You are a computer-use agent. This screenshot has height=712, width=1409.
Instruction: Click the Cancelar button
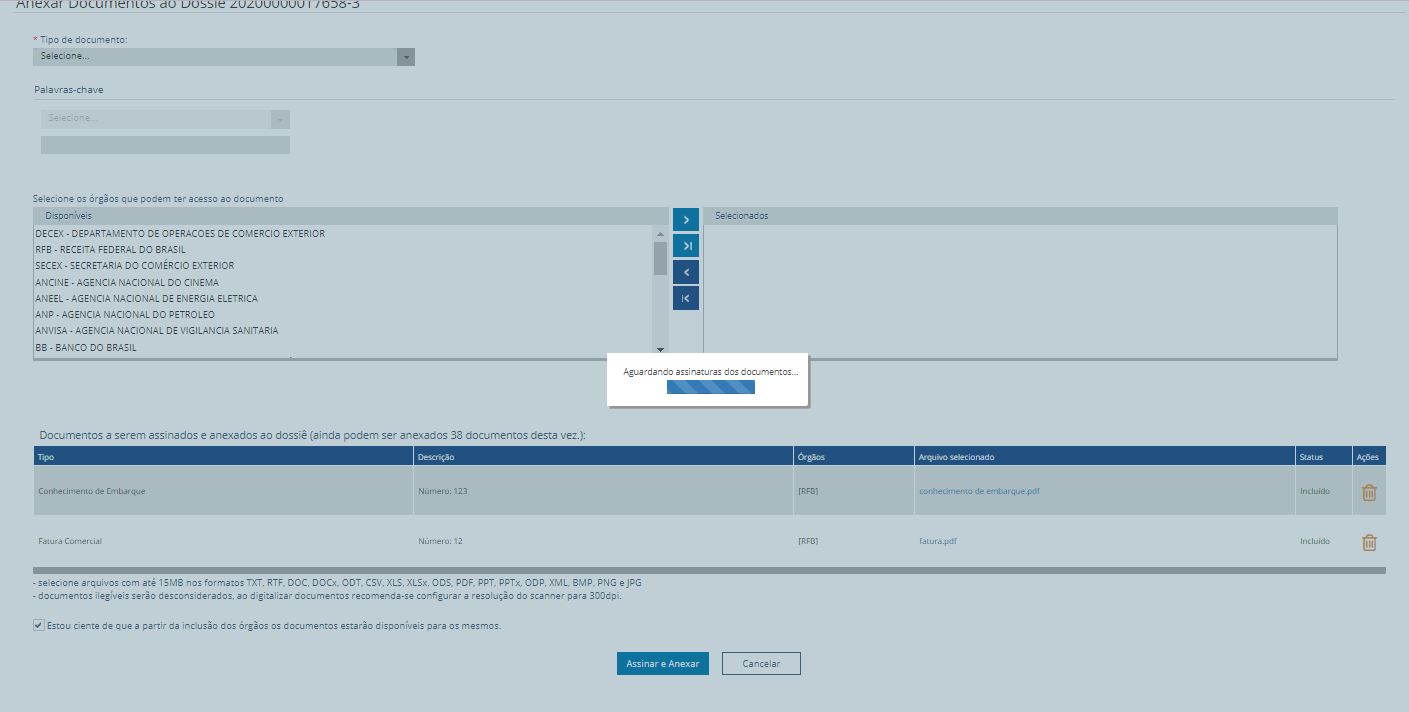760,664
